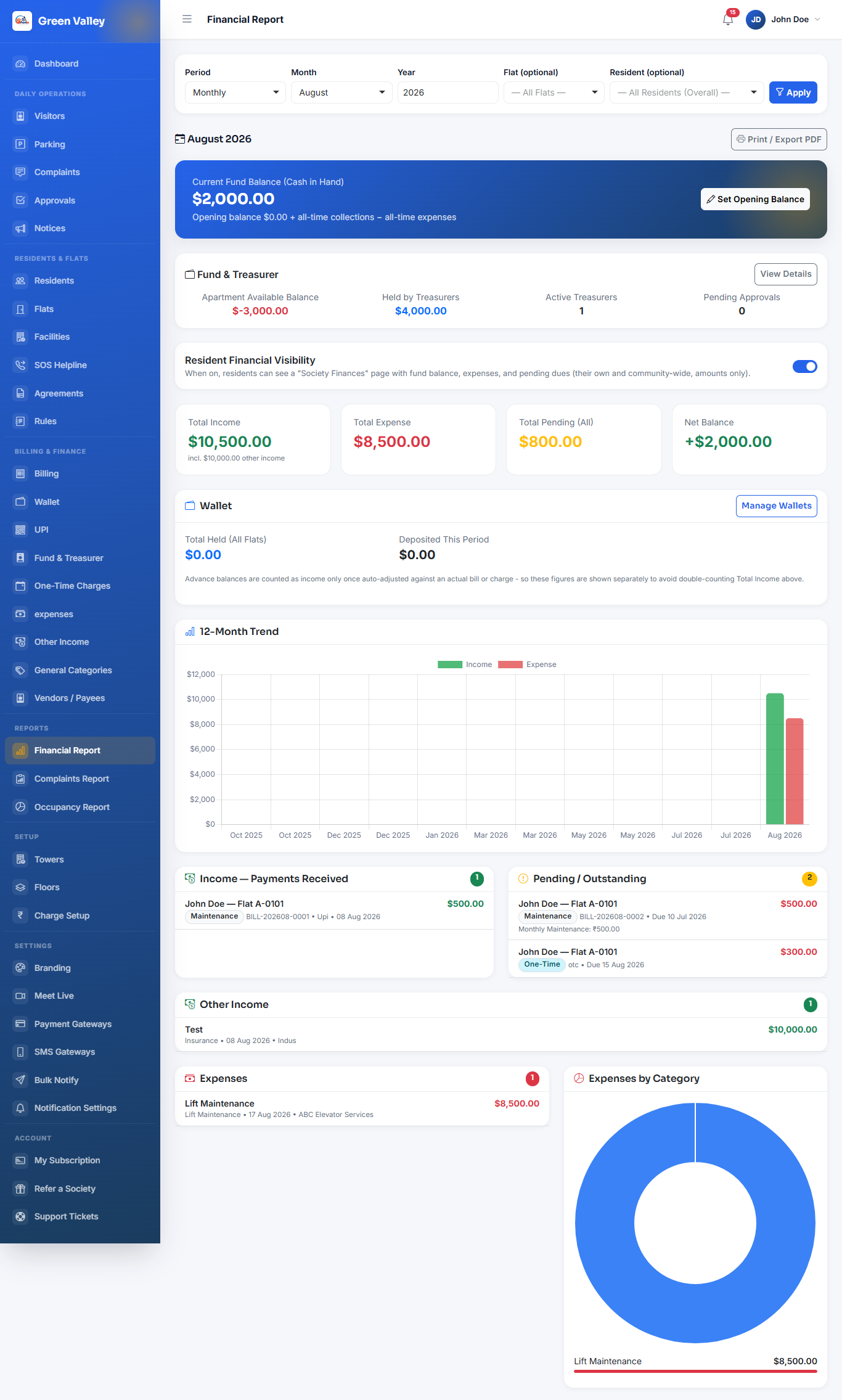Screen dimensions: 842x1400
Task: Click the $10,000.00 other income amount
Action: tap(792, 1030)
